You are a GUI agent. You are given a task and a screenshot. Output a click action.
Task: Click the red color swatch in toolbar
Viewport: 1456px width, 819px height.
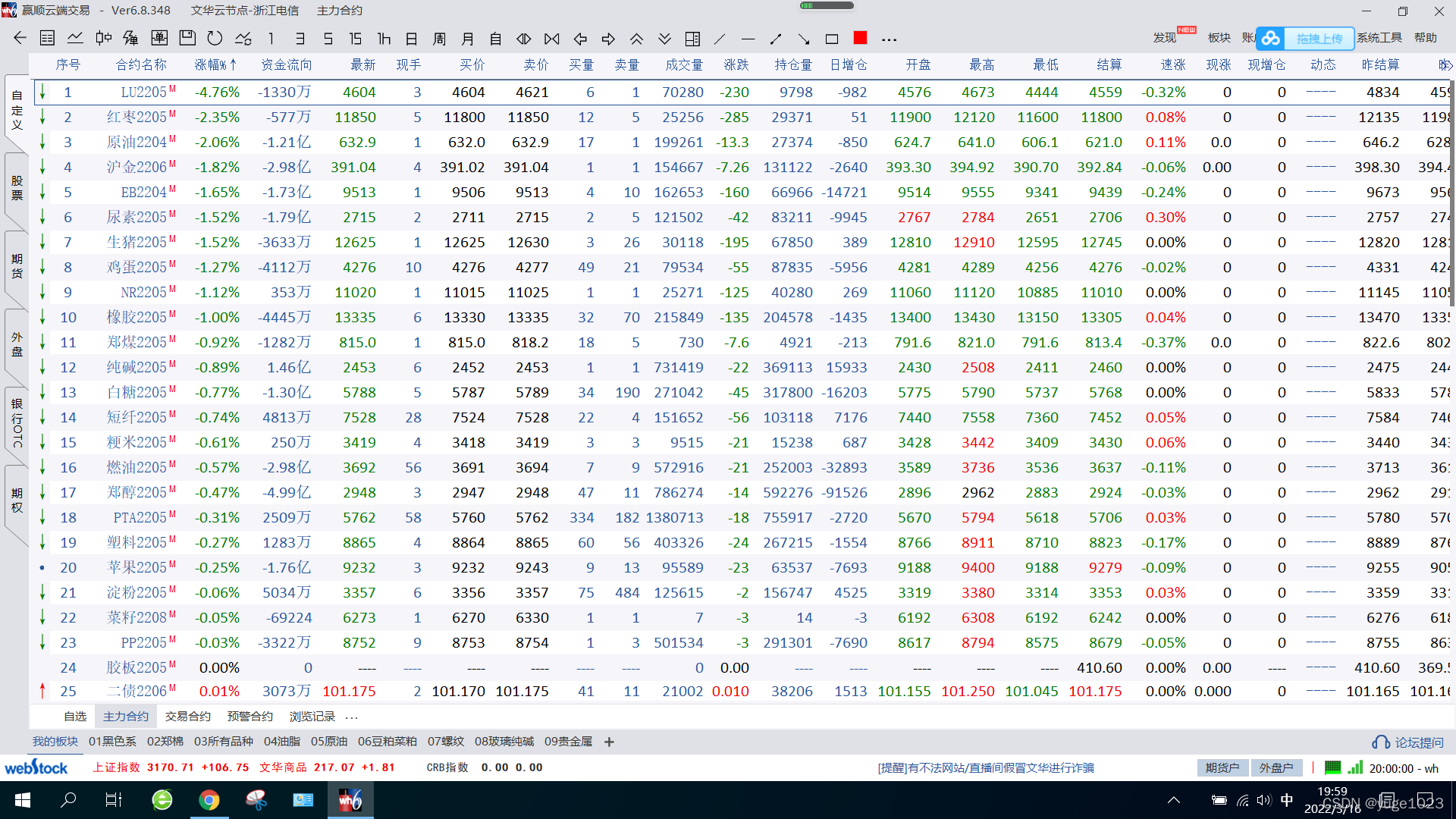pos(860,38)
